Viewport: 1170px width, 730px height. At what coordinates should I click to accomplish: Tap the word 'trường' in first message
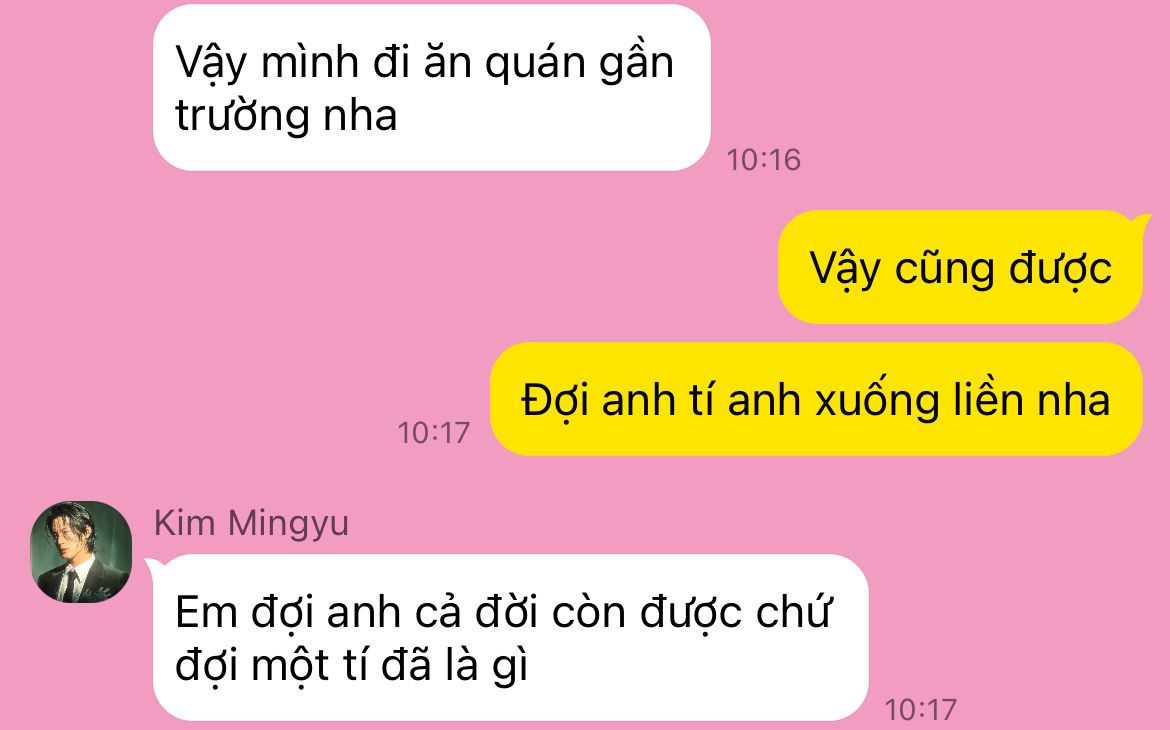click(243, 116)
